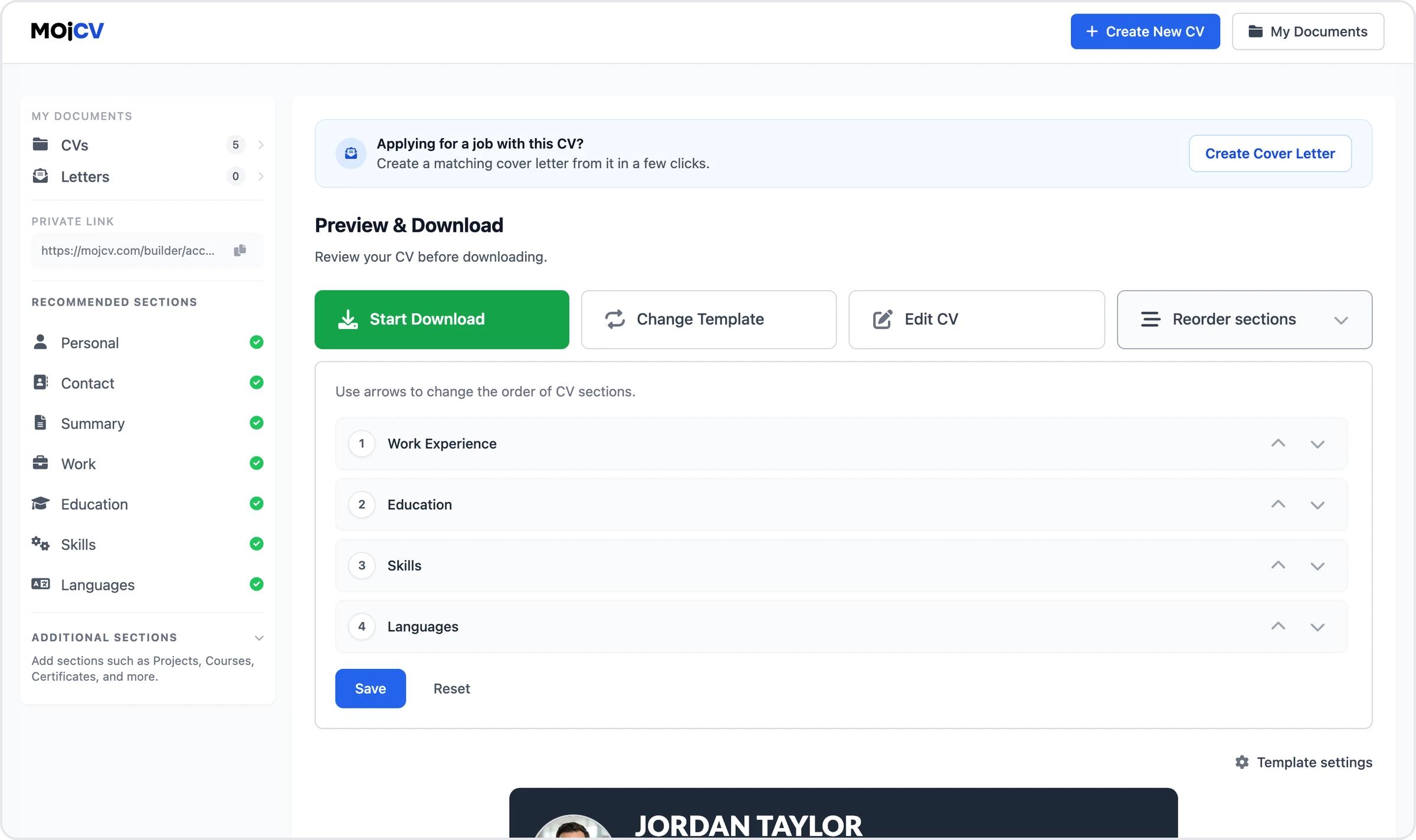Expand the Letters list chevron
The height and width of the screenshot is (840, 1416).
pyautogui.click(x=261, y=176)
